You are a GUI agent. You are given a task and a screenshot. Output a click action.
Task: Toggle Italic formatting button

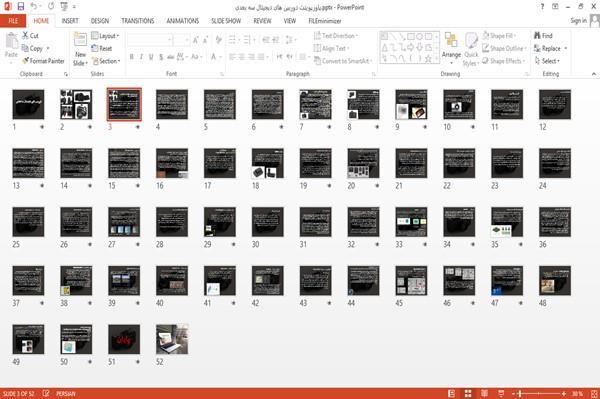click(x=141, y=57)
